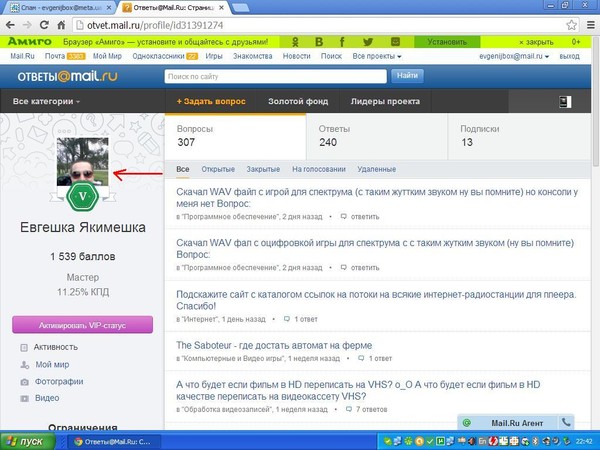The width and height of the screenshot is (600, 450).
Task: Click the En language indicator in tray
Action: (483, 442)
